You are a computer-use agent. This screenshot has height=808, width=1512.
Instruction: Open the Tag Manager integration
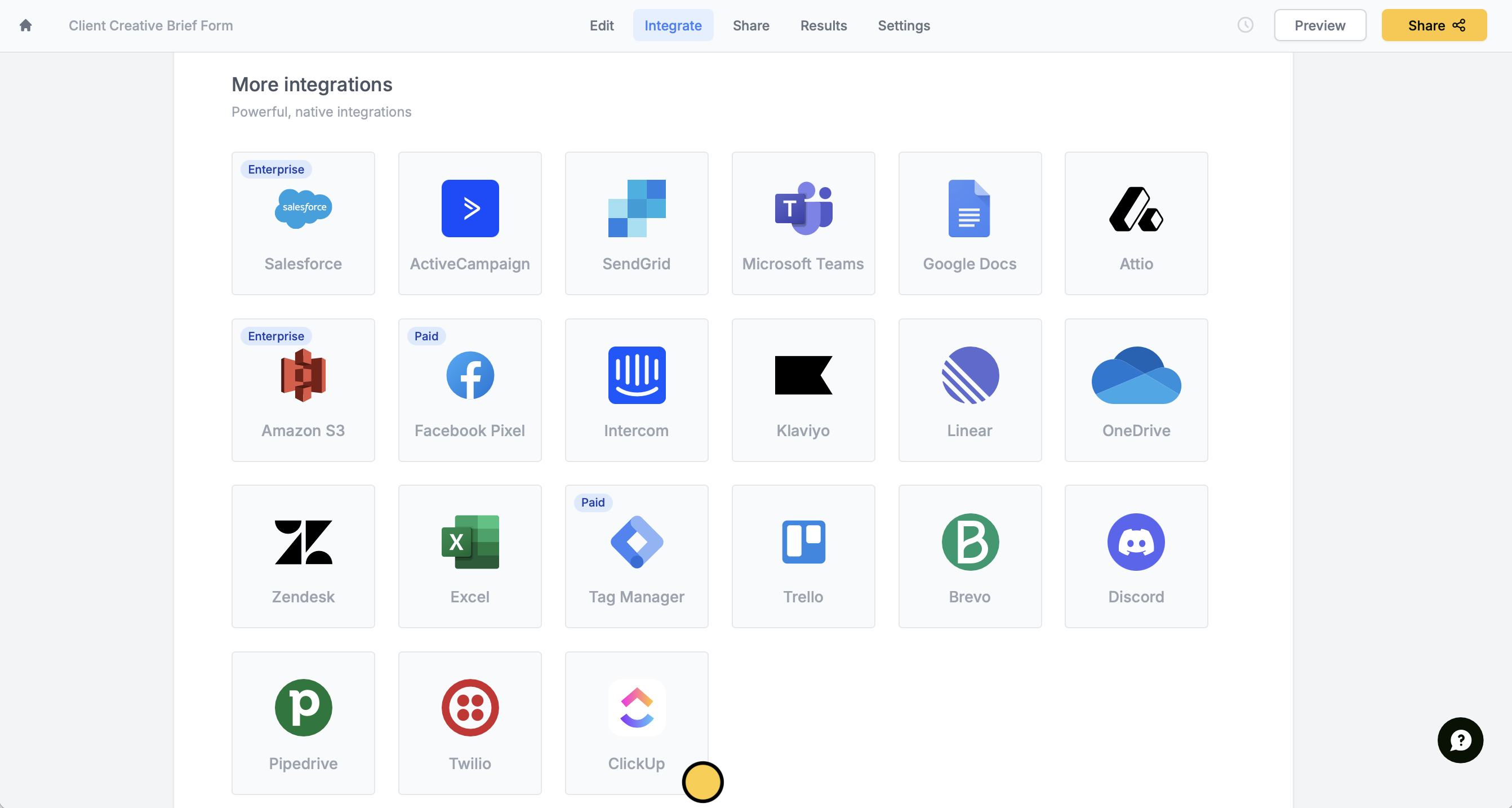[x=636, y=556]
